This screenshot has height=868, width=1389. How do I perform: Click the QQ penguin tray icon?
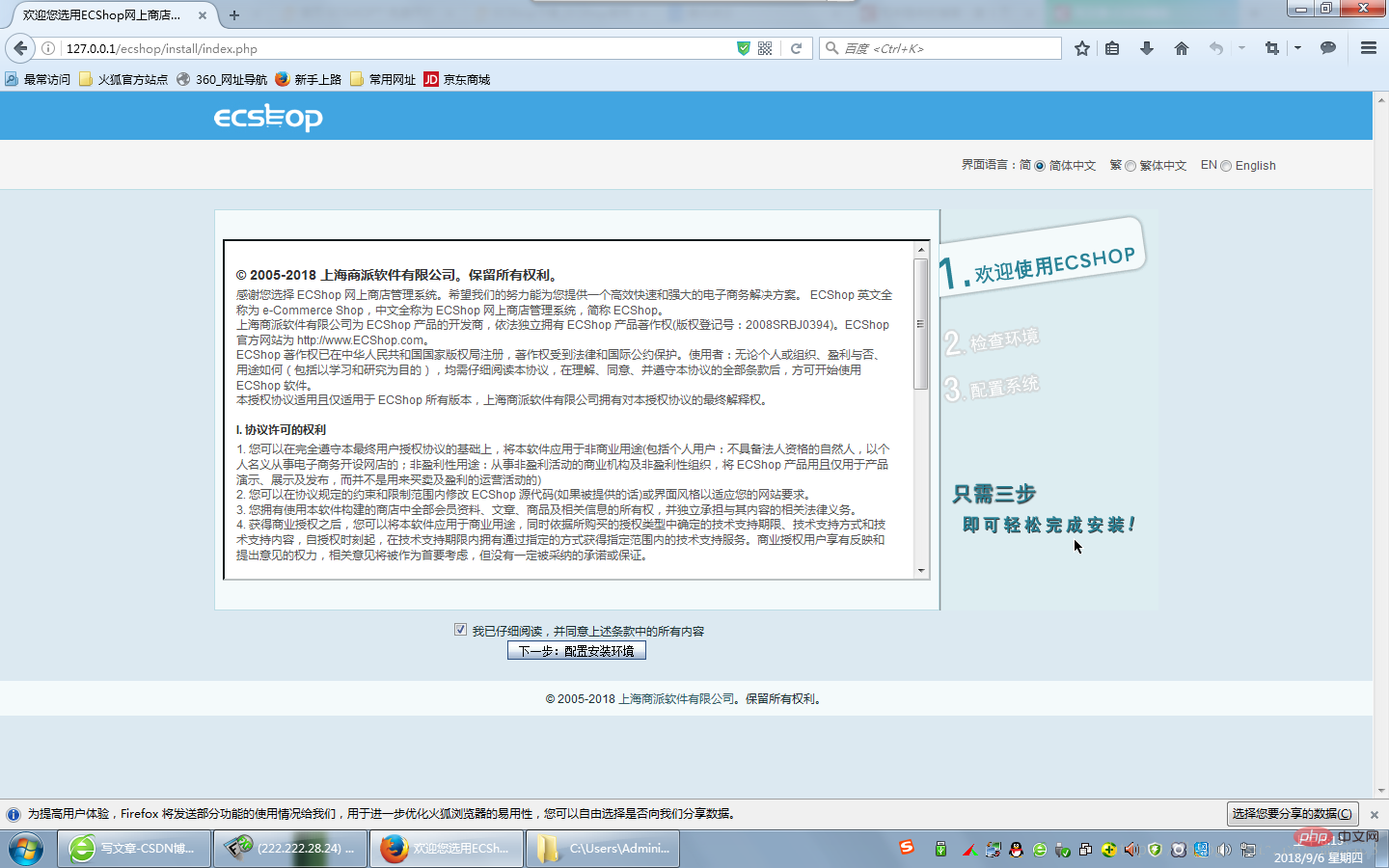pos(1016,850)
